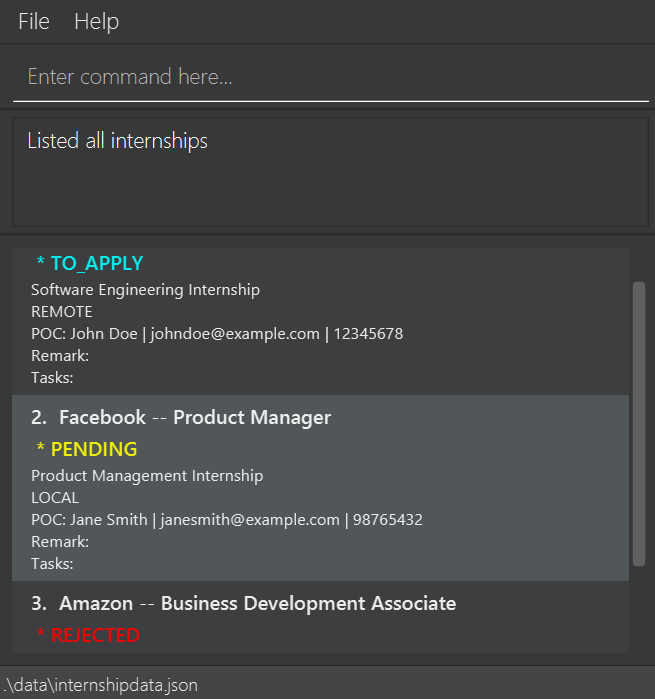
Task: Click John Doe's POC contact line
Action: (217, 334)
